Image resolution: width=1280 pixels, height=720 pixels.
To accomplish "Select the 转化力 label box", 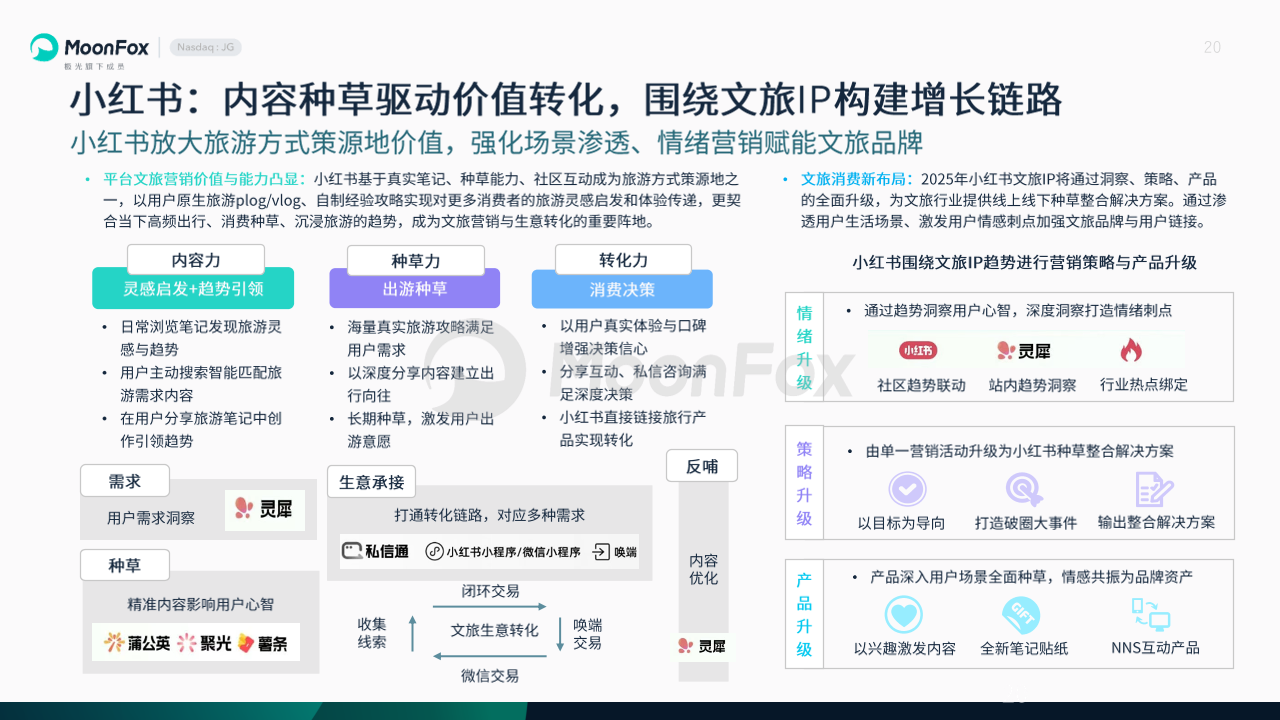I will (624, 260).
